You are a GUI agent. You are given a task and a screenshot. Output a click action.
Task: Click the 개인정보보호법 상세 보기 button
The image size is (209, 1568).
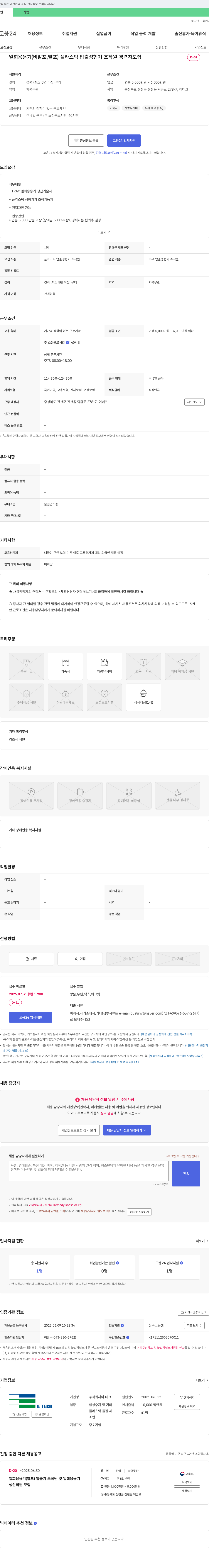(x=79, y=1130)
